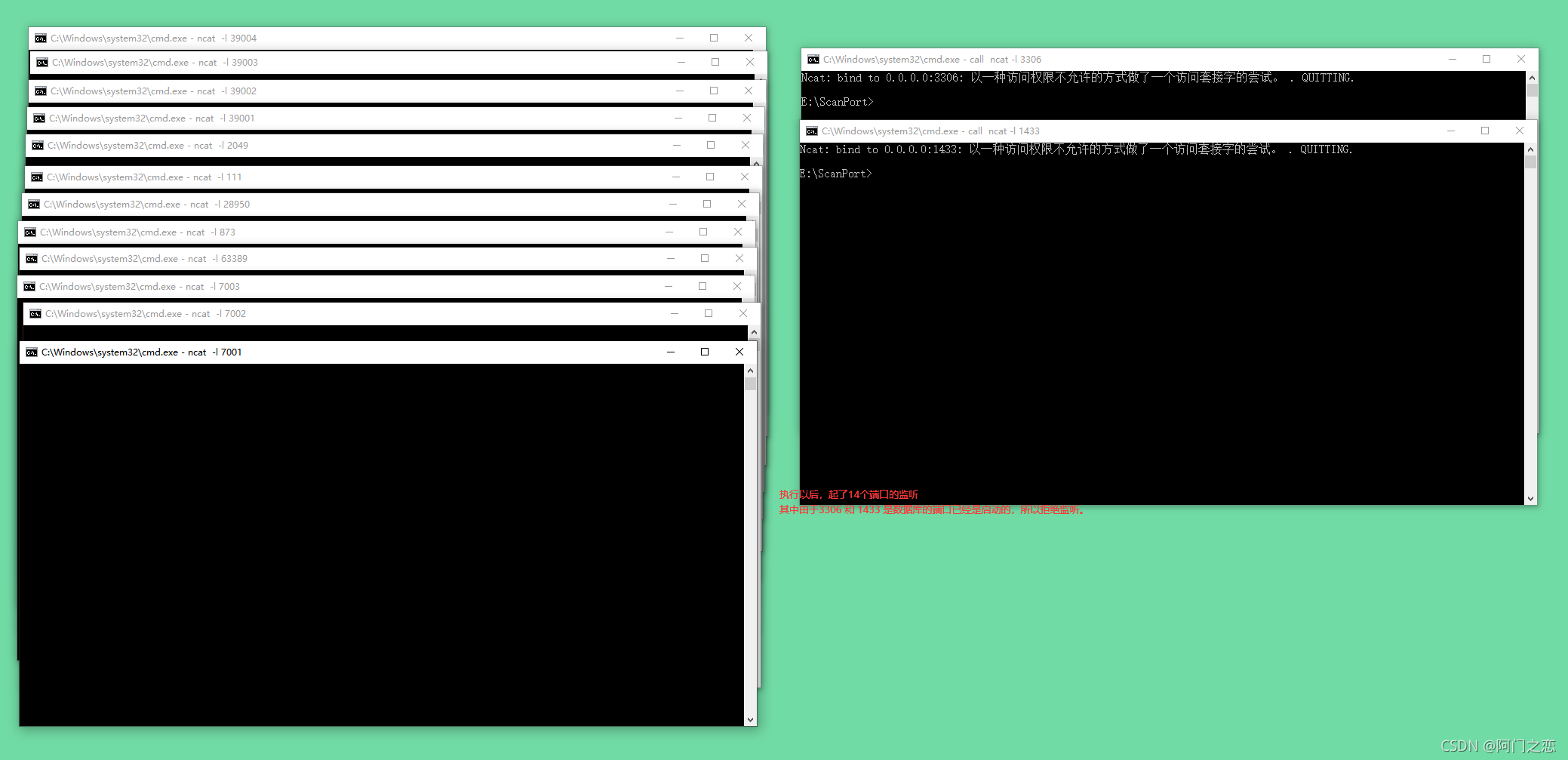Click scrollbar thumb in ncat -l 7001 window
This screenshot has height=760, width=1568.
[x=750, y=383]
